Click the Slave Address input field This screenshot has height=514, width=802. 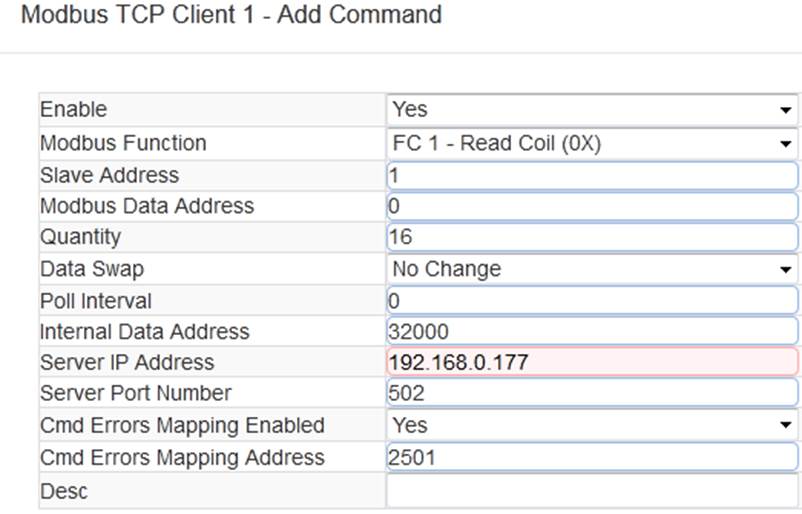pos(592,175)
